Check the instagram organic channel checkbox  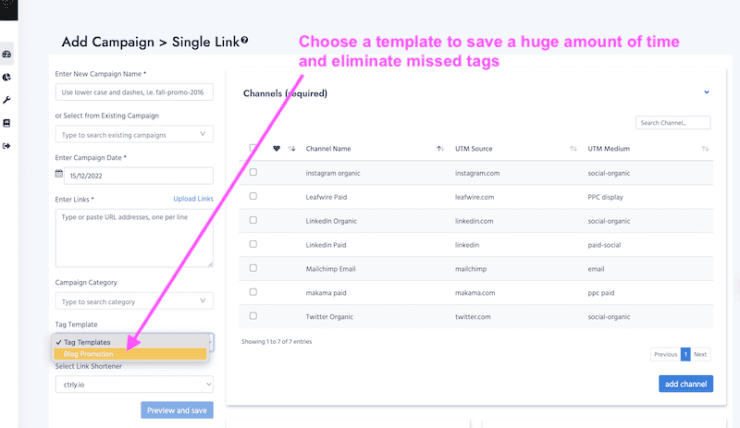(x=253, y=172)
